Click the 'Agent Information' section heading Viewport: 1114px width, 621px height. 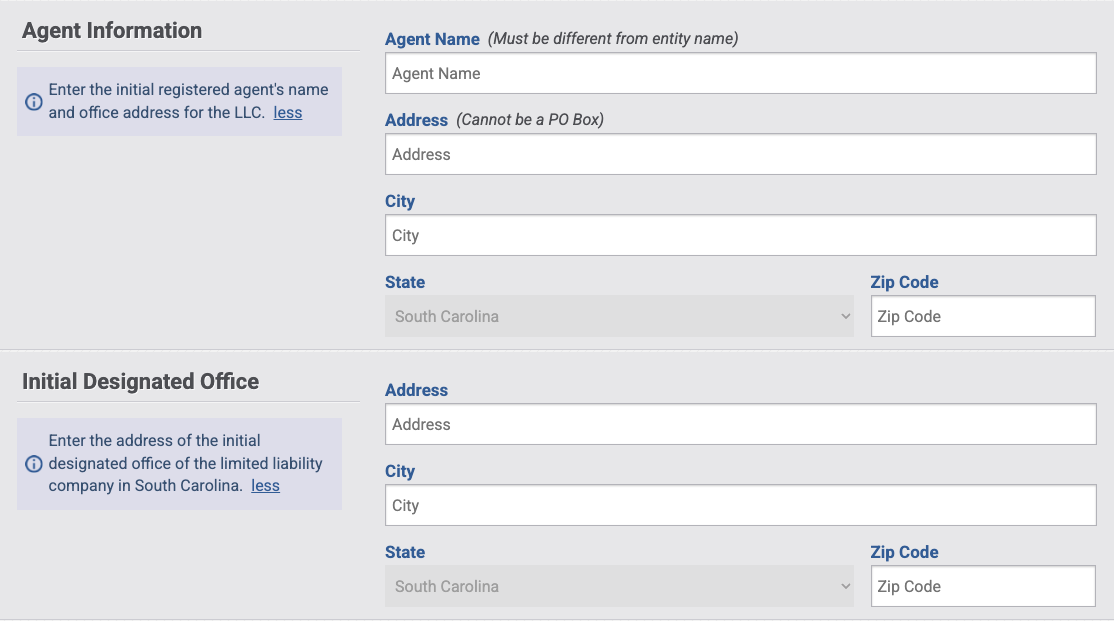(x=112, y=31)
